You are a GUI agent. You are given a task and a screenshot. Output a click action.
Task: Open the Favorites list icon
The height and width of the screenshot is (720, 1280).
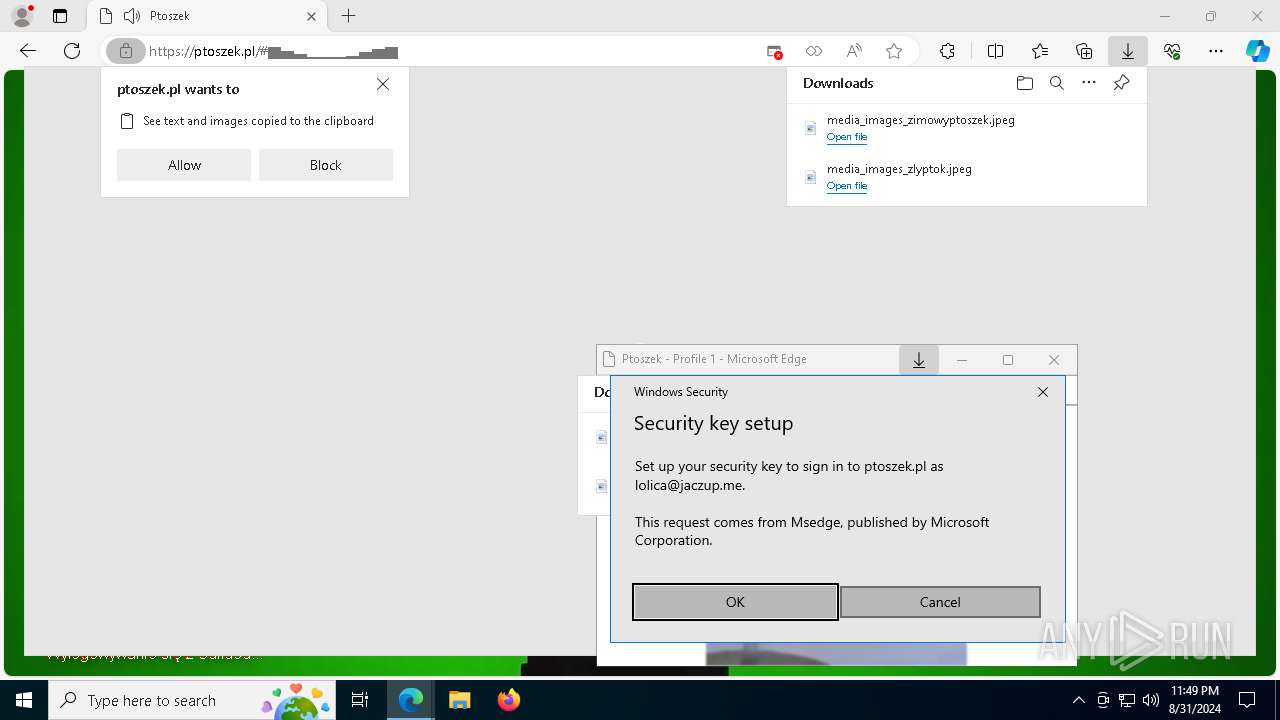point(1040,51)
